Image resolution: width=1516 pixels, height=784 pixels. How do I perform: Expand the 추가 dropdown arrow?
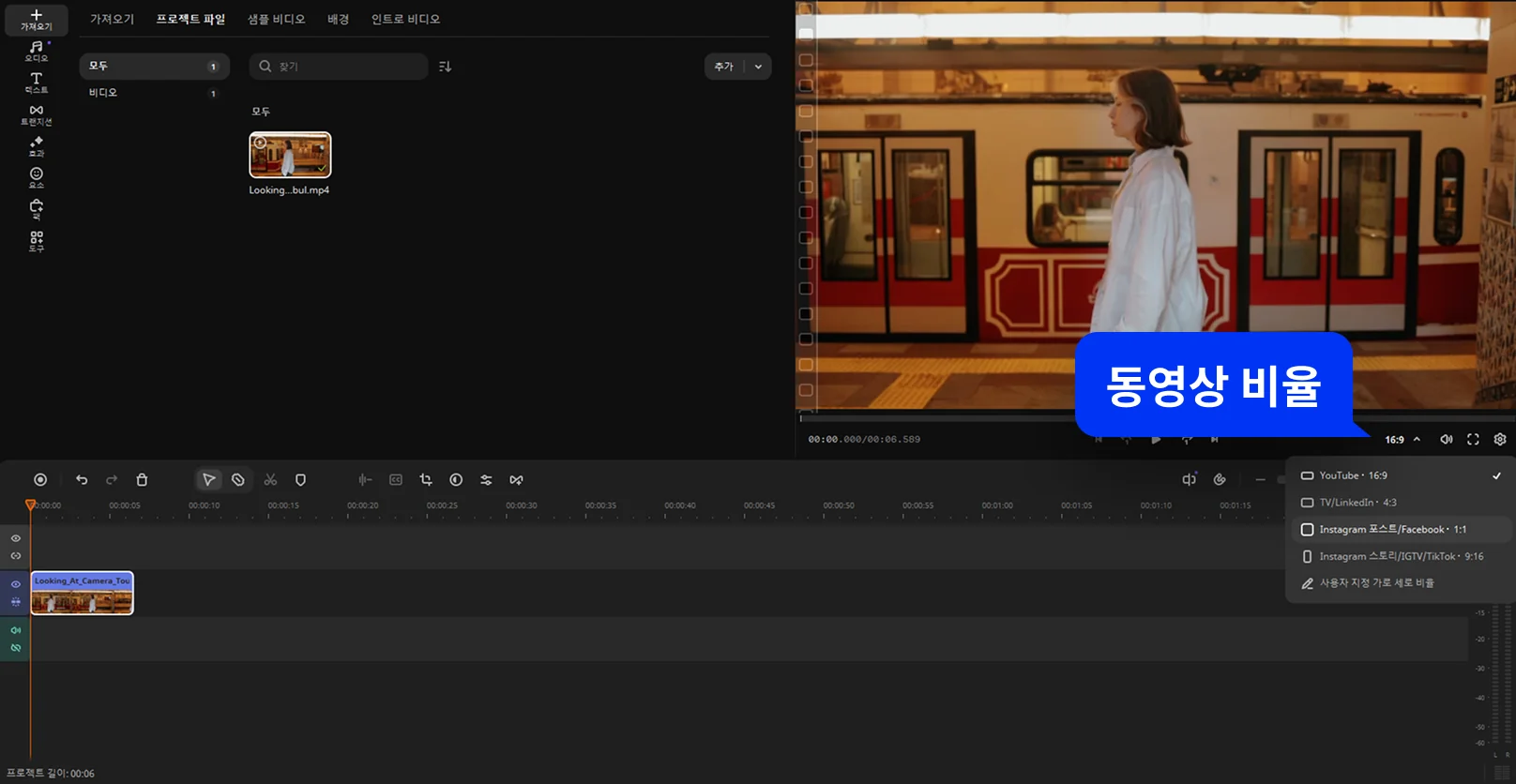coord(758,67)
